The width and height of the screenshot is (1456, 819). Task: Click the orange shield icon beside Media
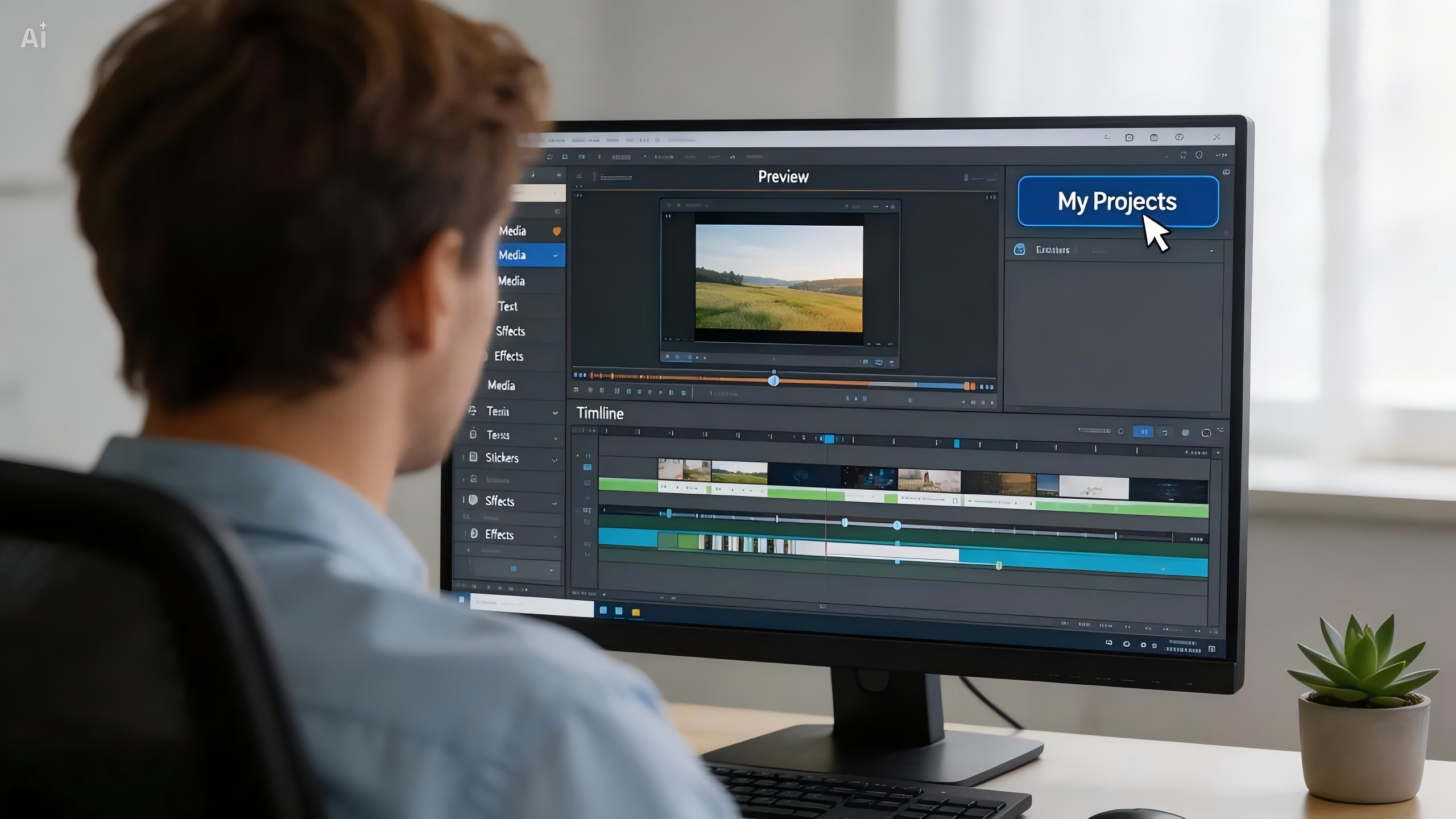[x=557, y=231]
